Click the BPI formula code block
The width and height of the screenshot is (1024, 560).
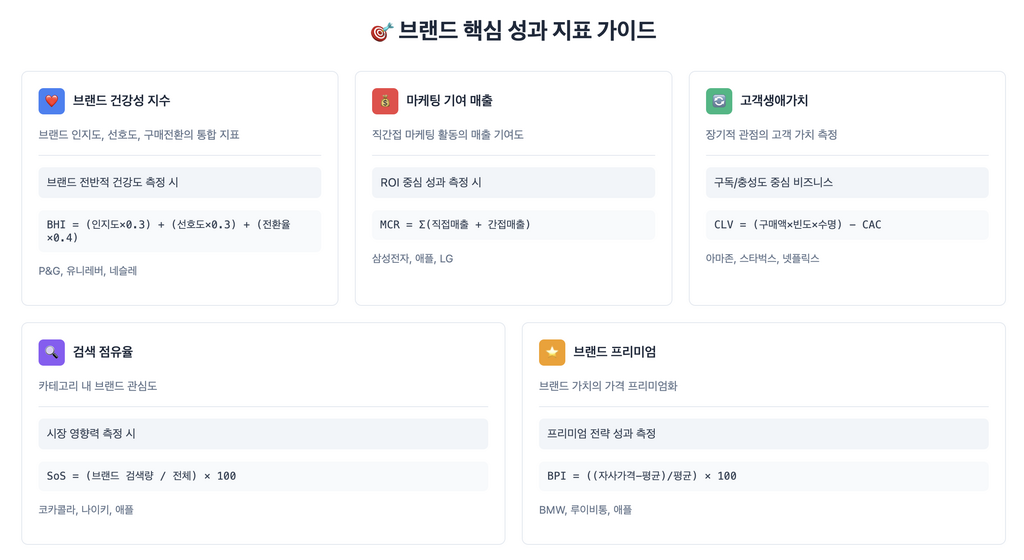pos(763,476)
